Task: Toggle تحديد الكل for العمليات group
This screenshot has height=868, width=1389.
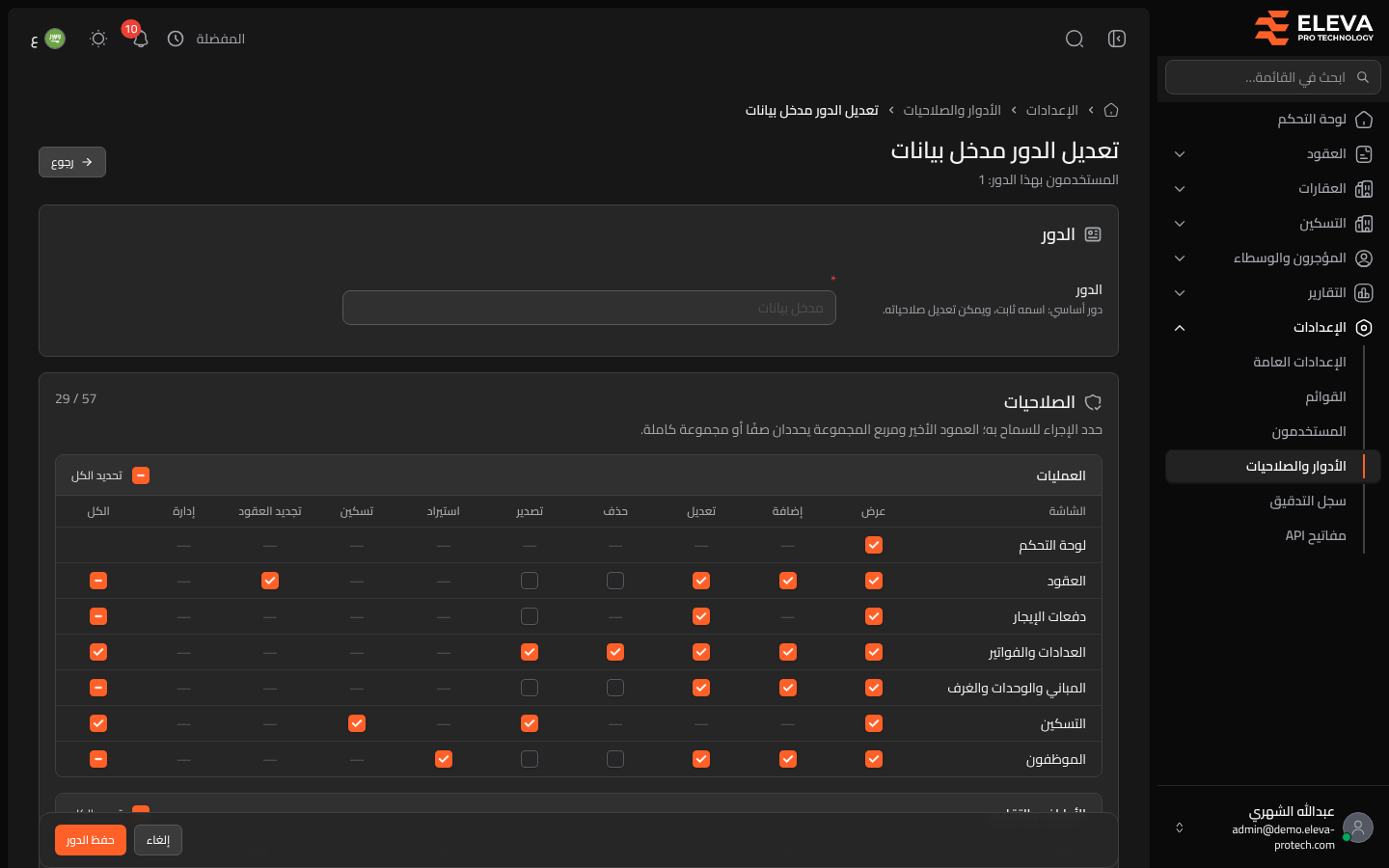Action: pyautogui.click(x=141, y=475)
